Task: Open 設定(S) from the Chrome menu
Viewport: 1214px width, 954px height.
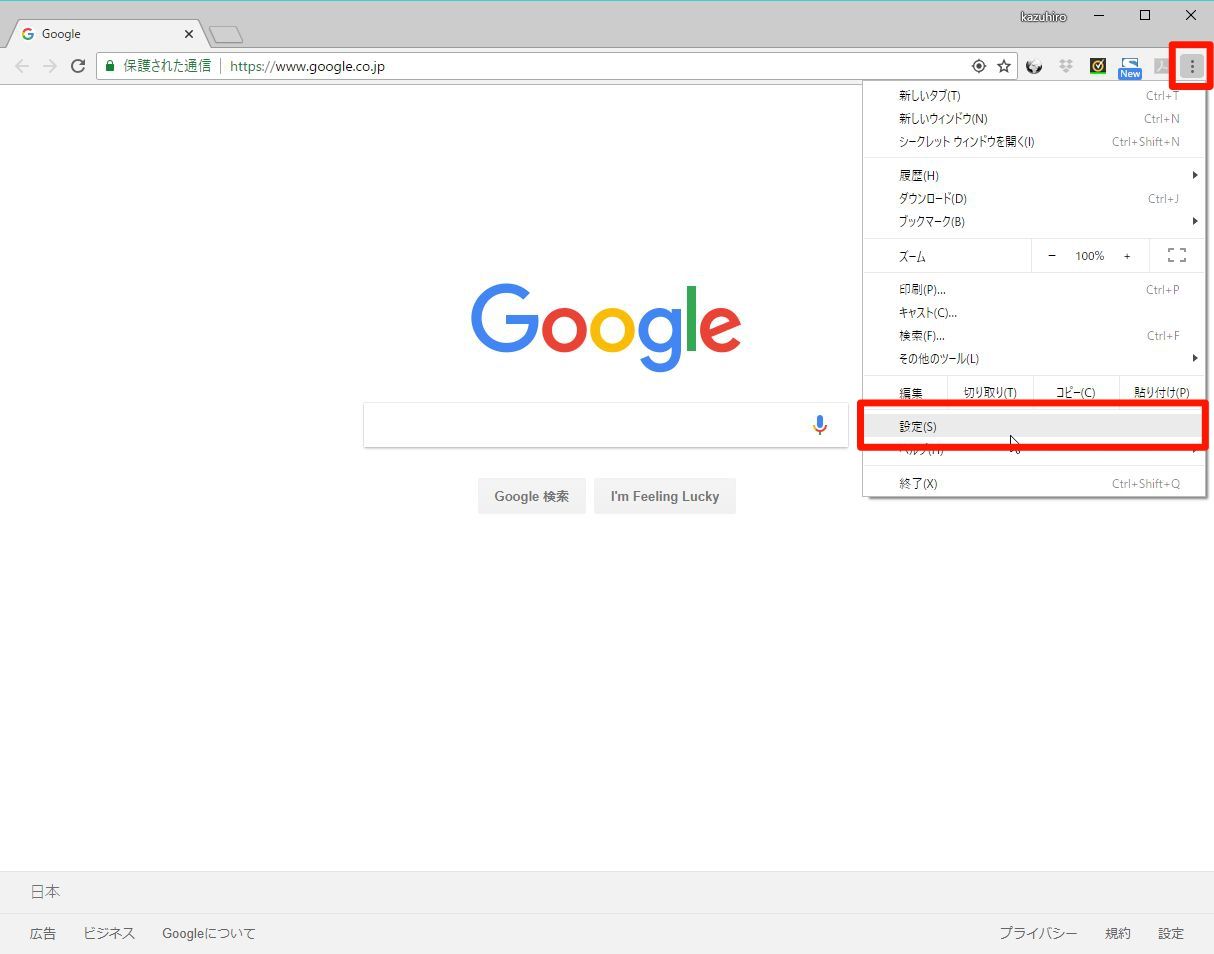Action: point(1035,427)
